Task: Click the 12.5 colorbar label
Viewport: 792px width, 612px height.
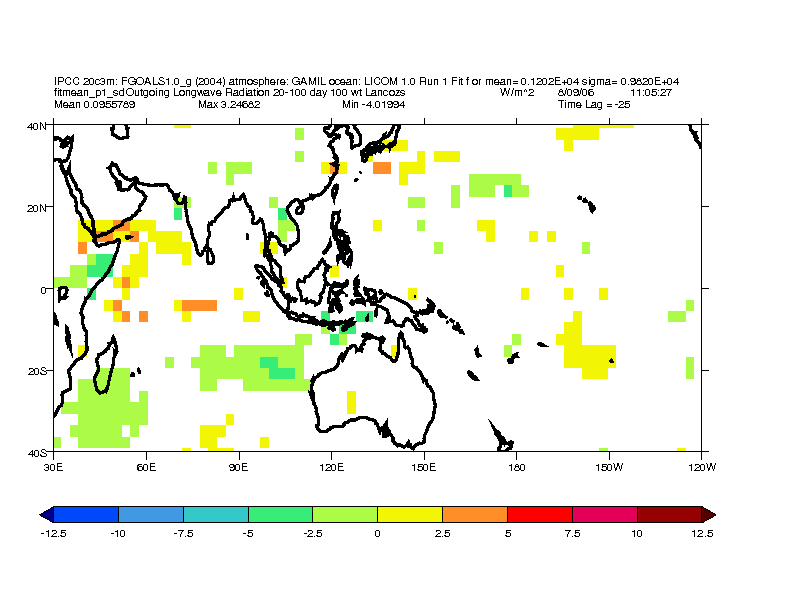Action: coord(702,534)
